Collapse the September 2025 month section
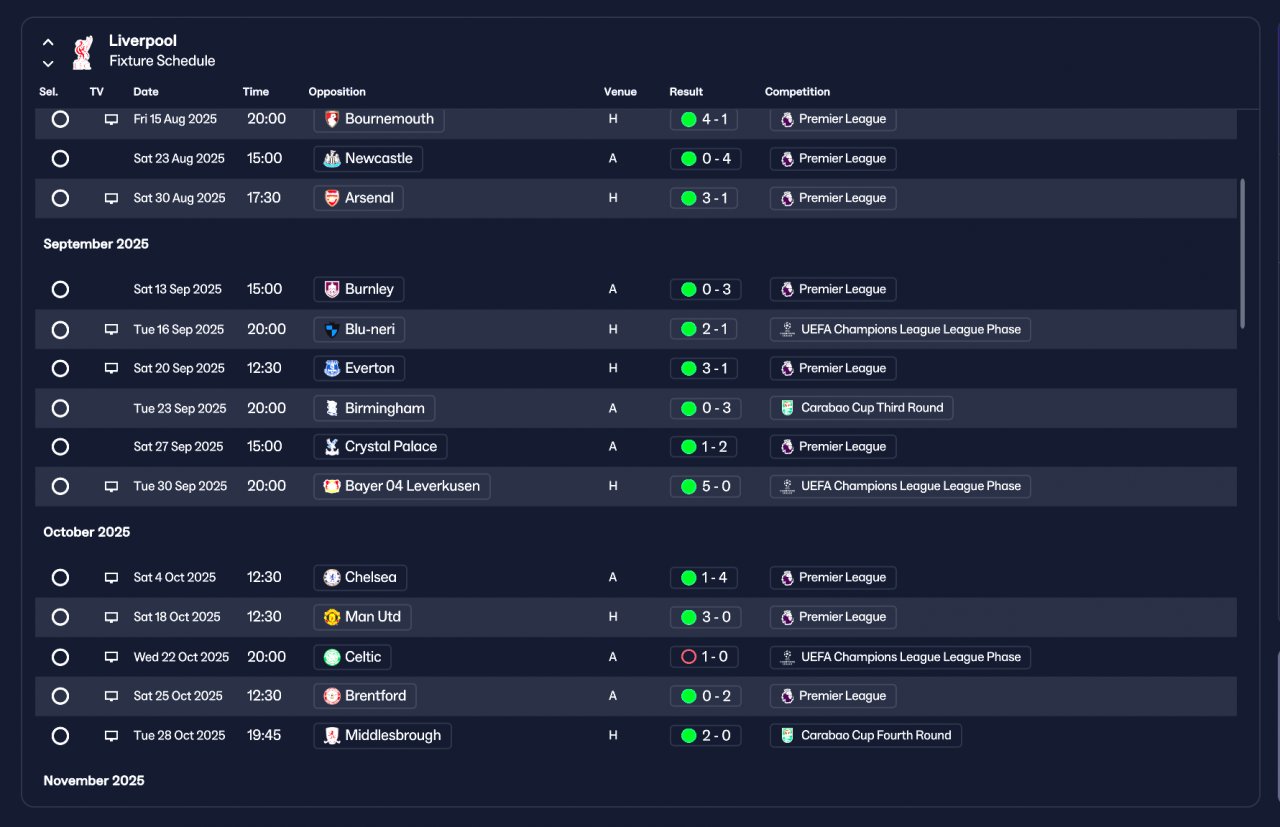Screen dimensions: 1280x827 (96, 244)
